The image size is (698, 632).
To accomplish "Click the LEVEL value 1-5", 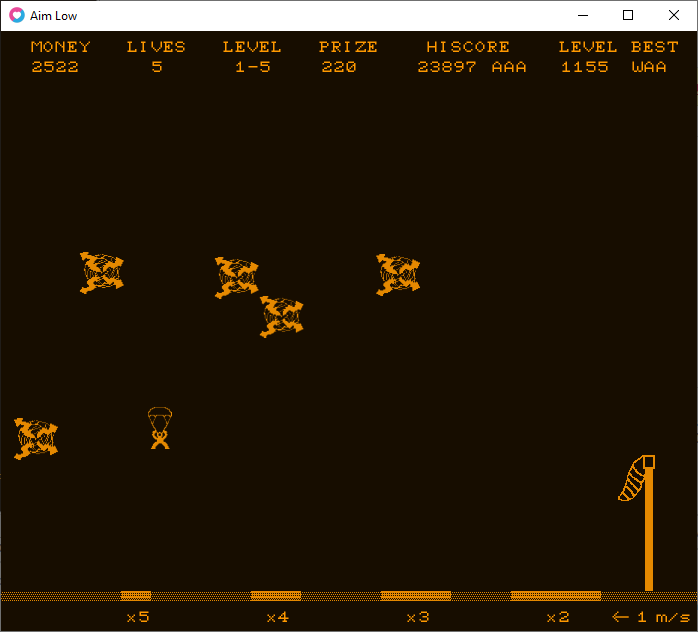I will point(252,67).
